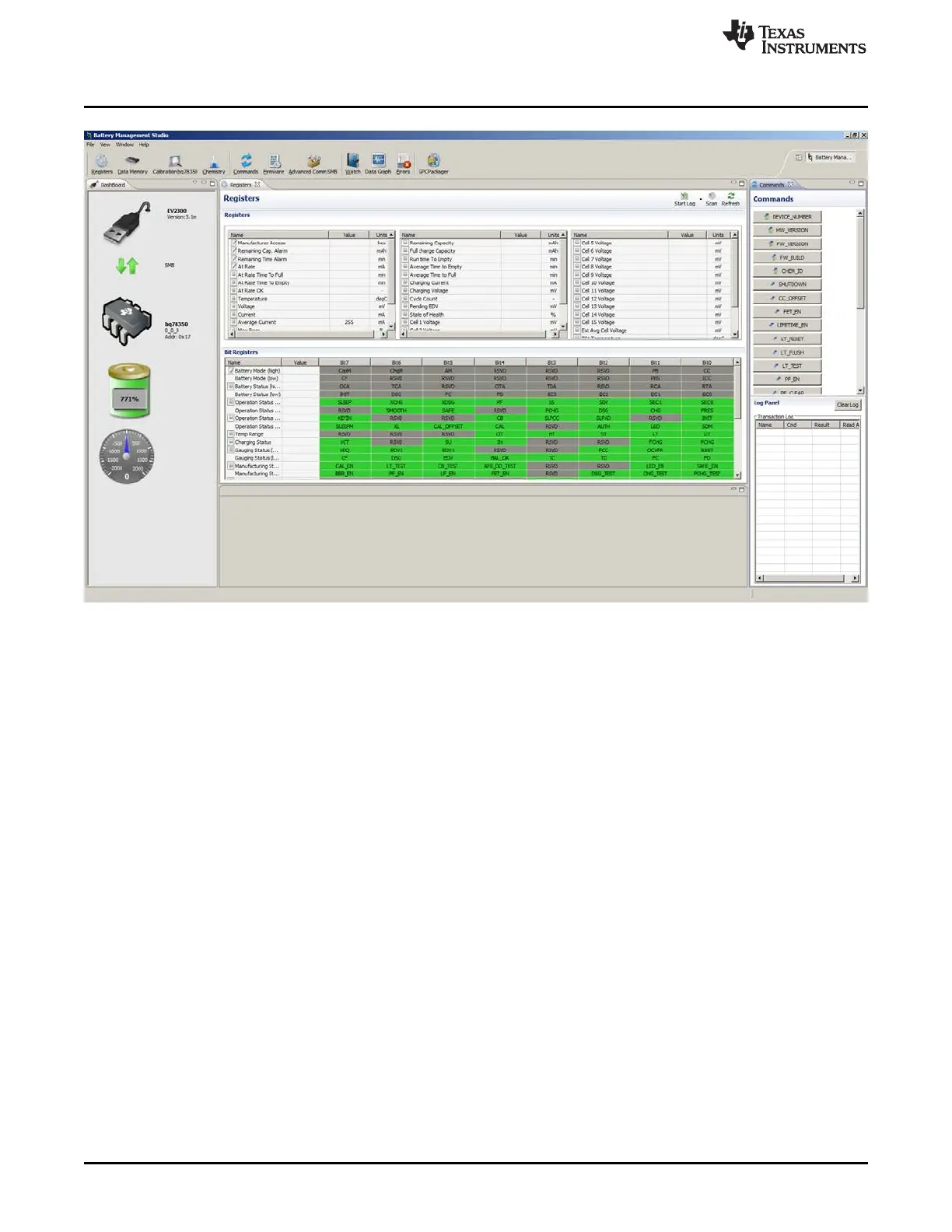Select the Registers tab
952x1232 pixels.
[x=241, y=184]
